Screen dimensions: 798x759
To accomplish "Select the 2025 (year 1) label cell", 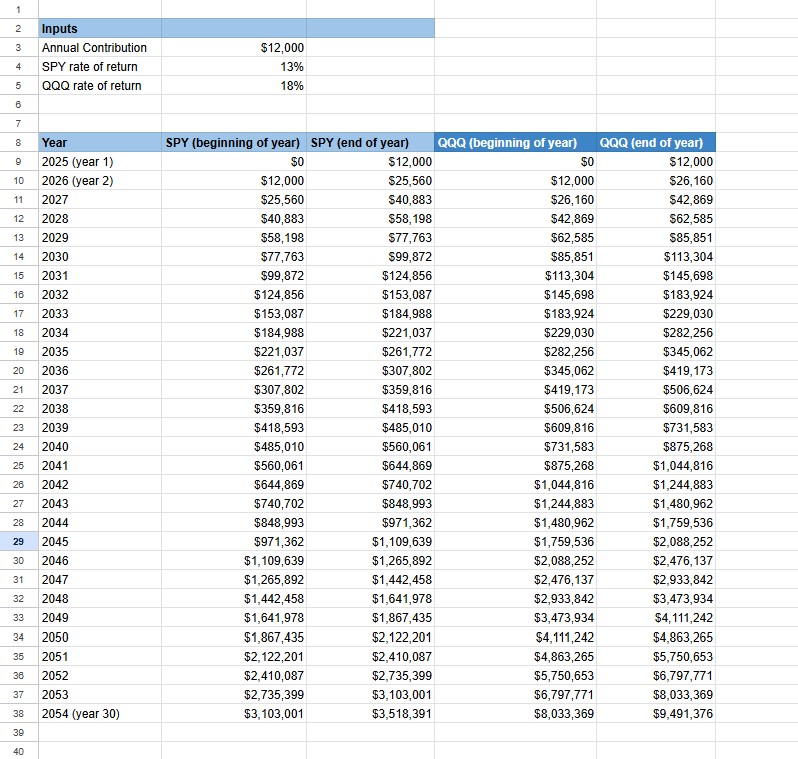I will pyautogui.click(x=98, y=162).
